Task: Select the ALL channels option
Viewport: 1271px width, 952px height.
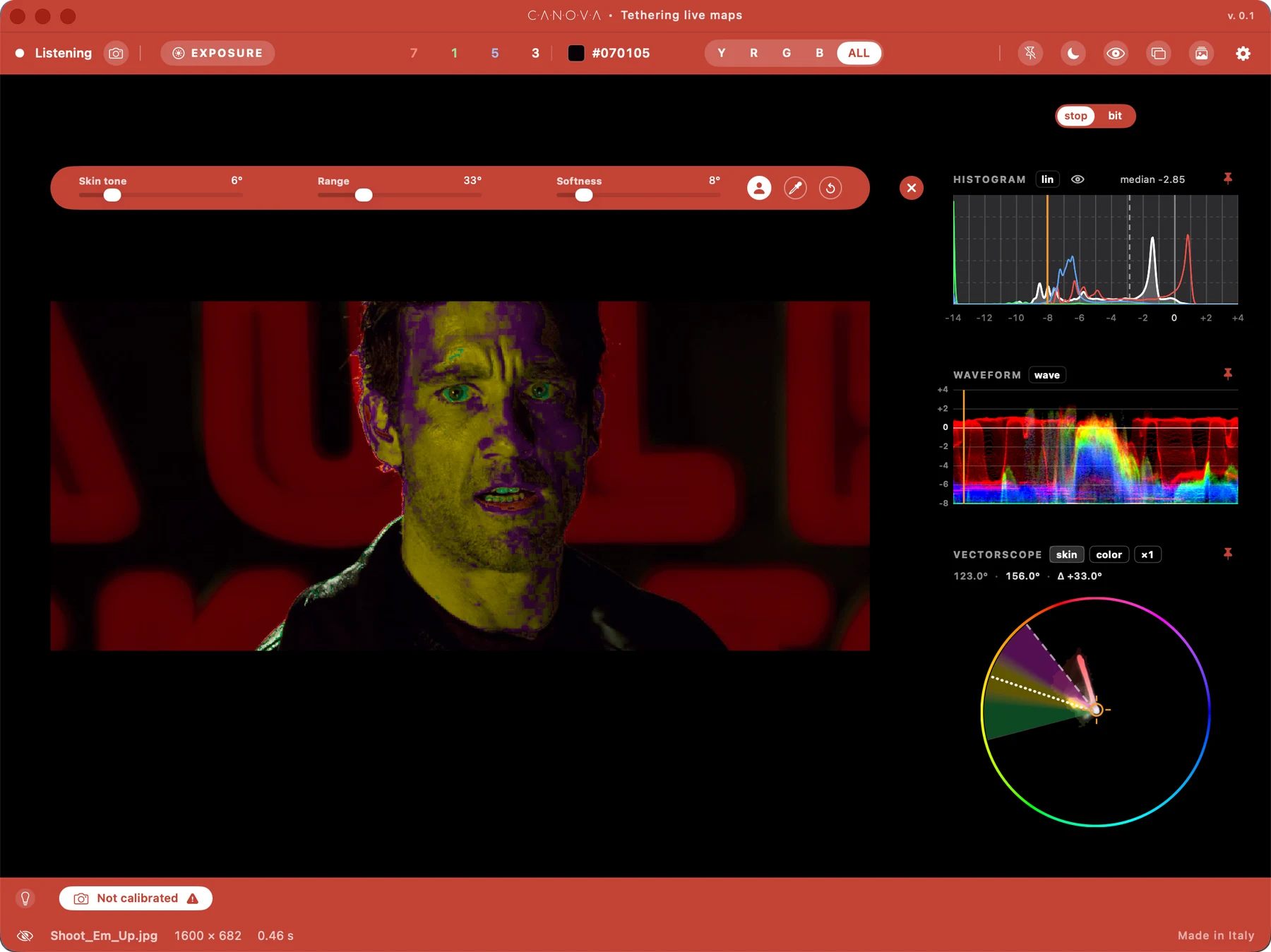Action: [859, 53]
